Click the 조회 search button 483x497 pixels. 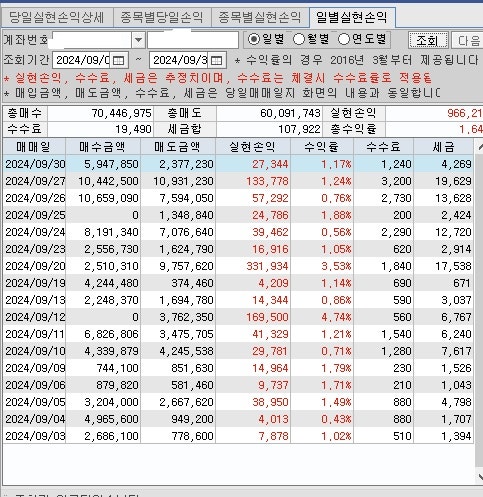click(x=428, y=40)
